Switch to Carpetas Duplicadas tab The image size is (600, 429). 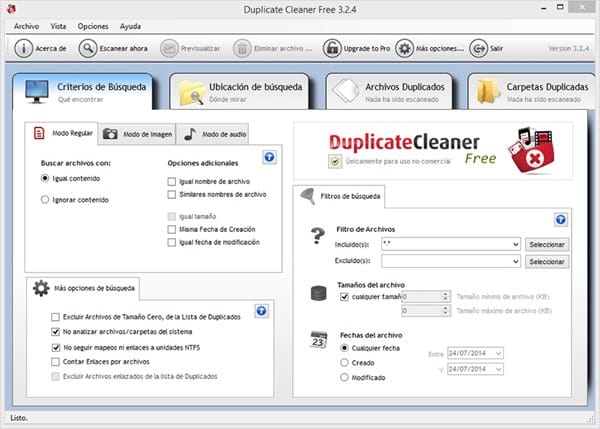531,91
